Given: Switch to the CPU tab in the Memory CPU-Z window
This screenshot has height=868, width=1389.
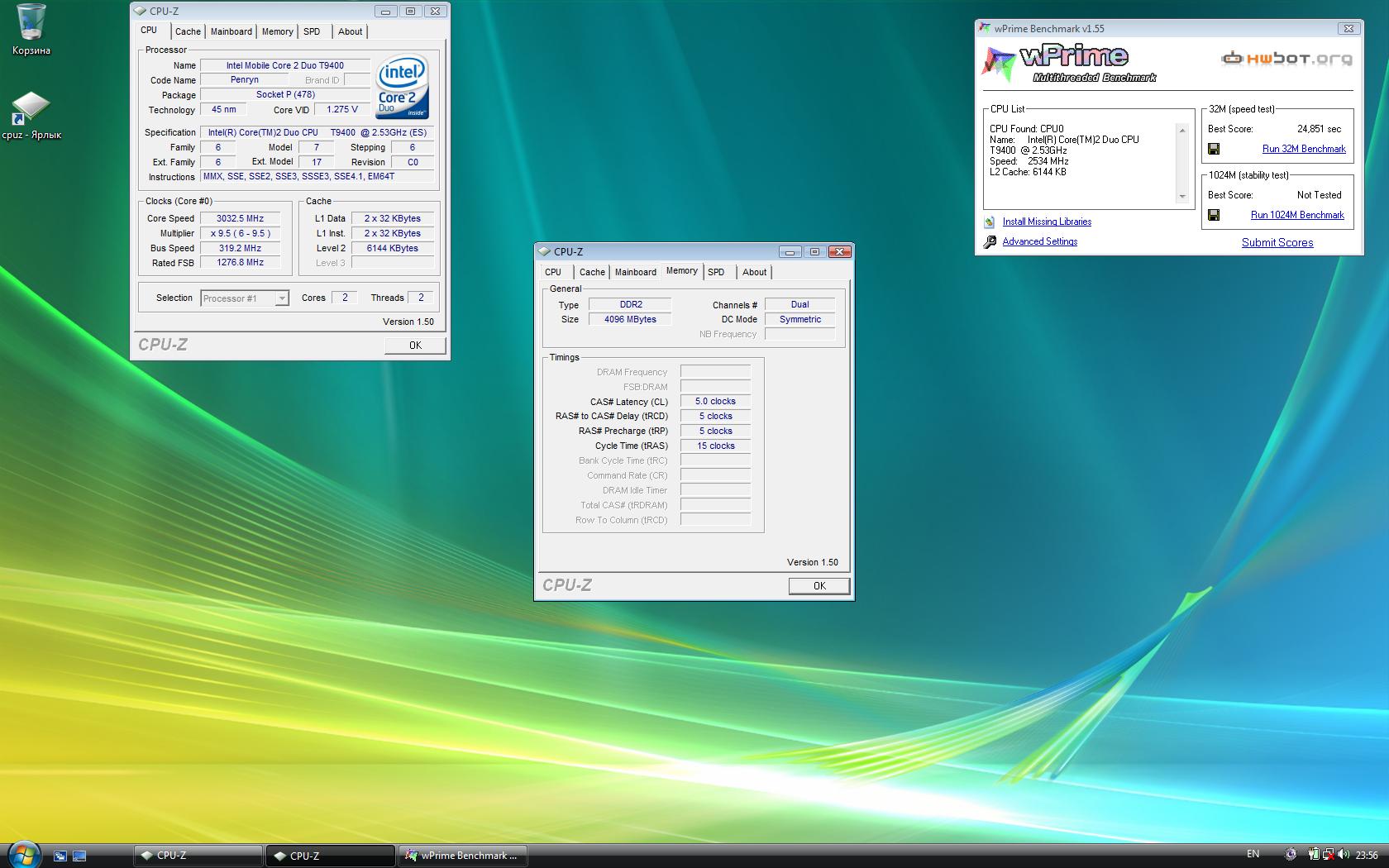Looking at the screenshot, I should (x=553, y=272).
